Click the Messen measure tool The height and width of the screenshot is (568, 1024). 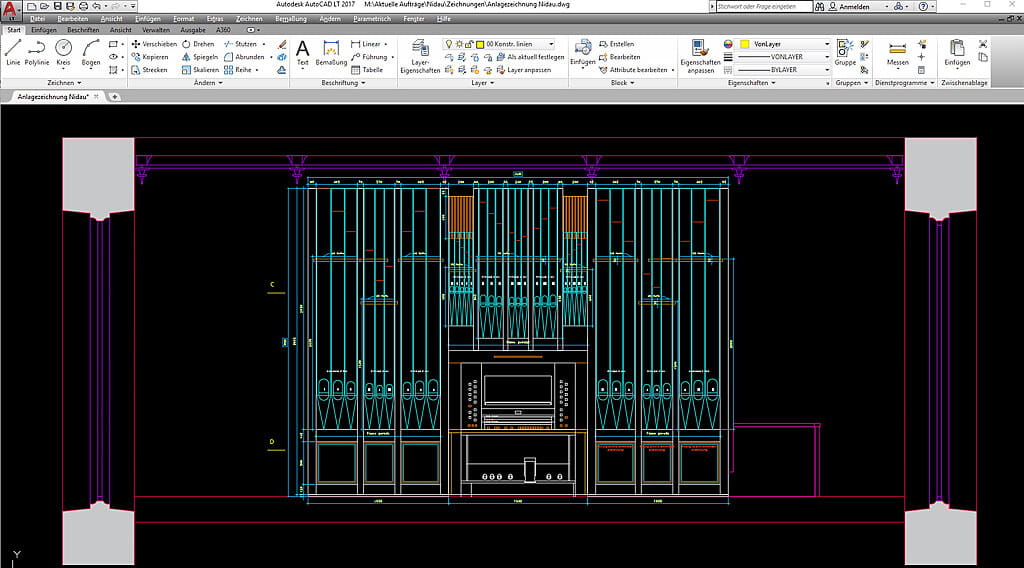coord(897,52)
